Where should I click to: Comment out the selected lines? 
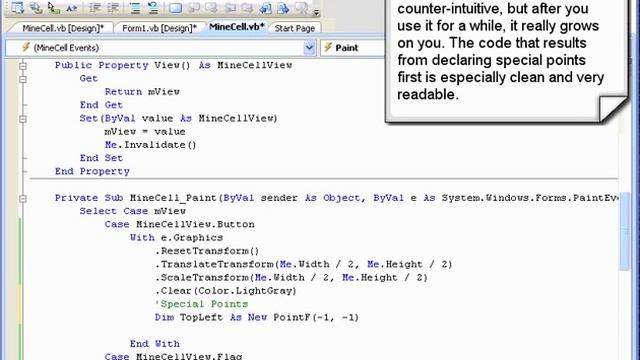click(135, 7)
